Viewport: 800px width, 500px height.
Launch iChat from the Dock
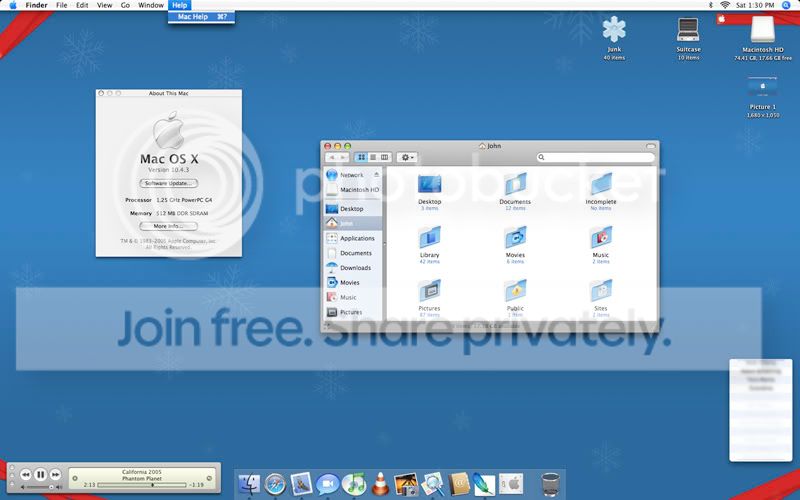327,484
